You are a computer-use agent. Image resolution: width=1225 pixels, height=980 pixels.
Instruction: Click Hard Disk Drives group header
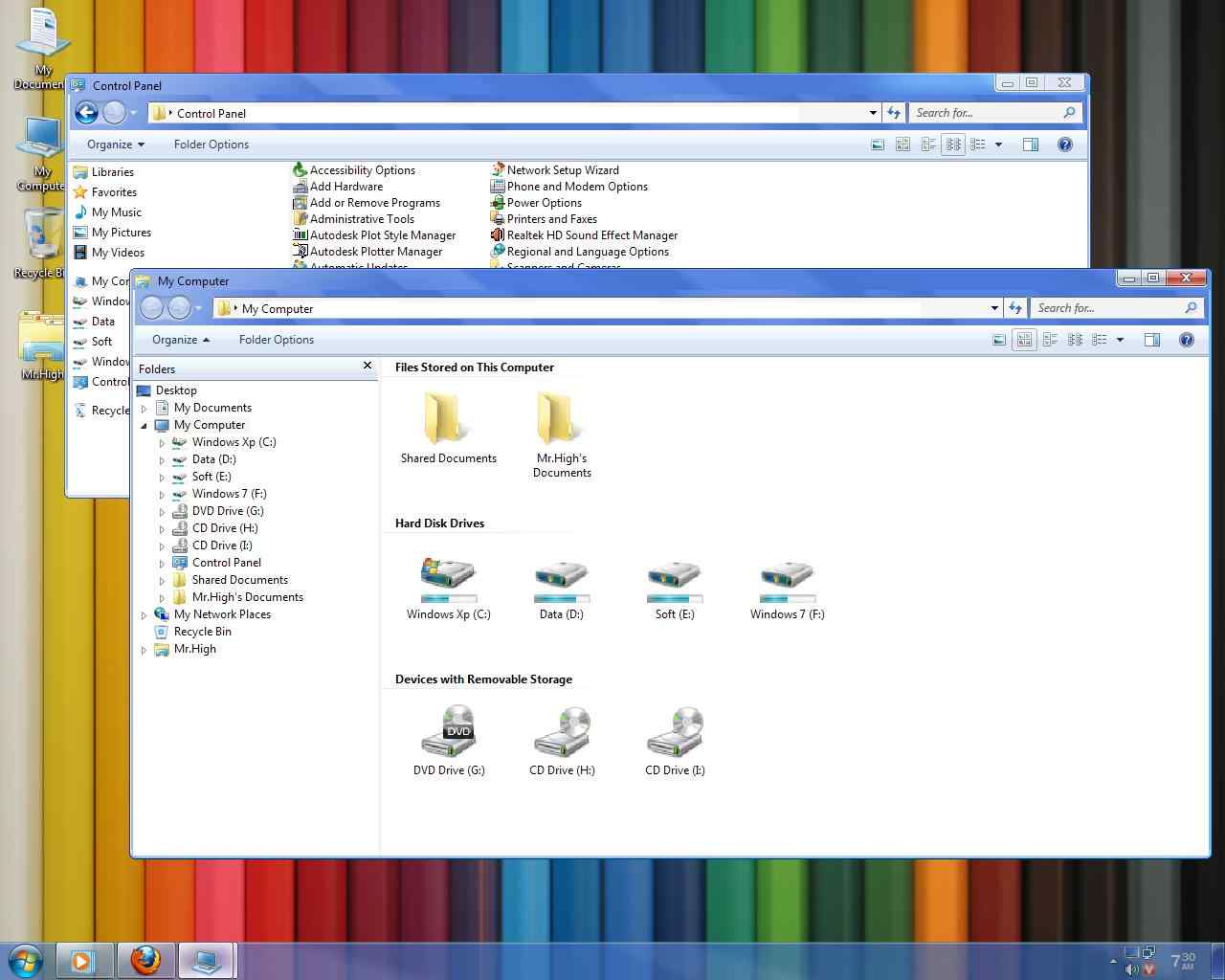(439, 523)
